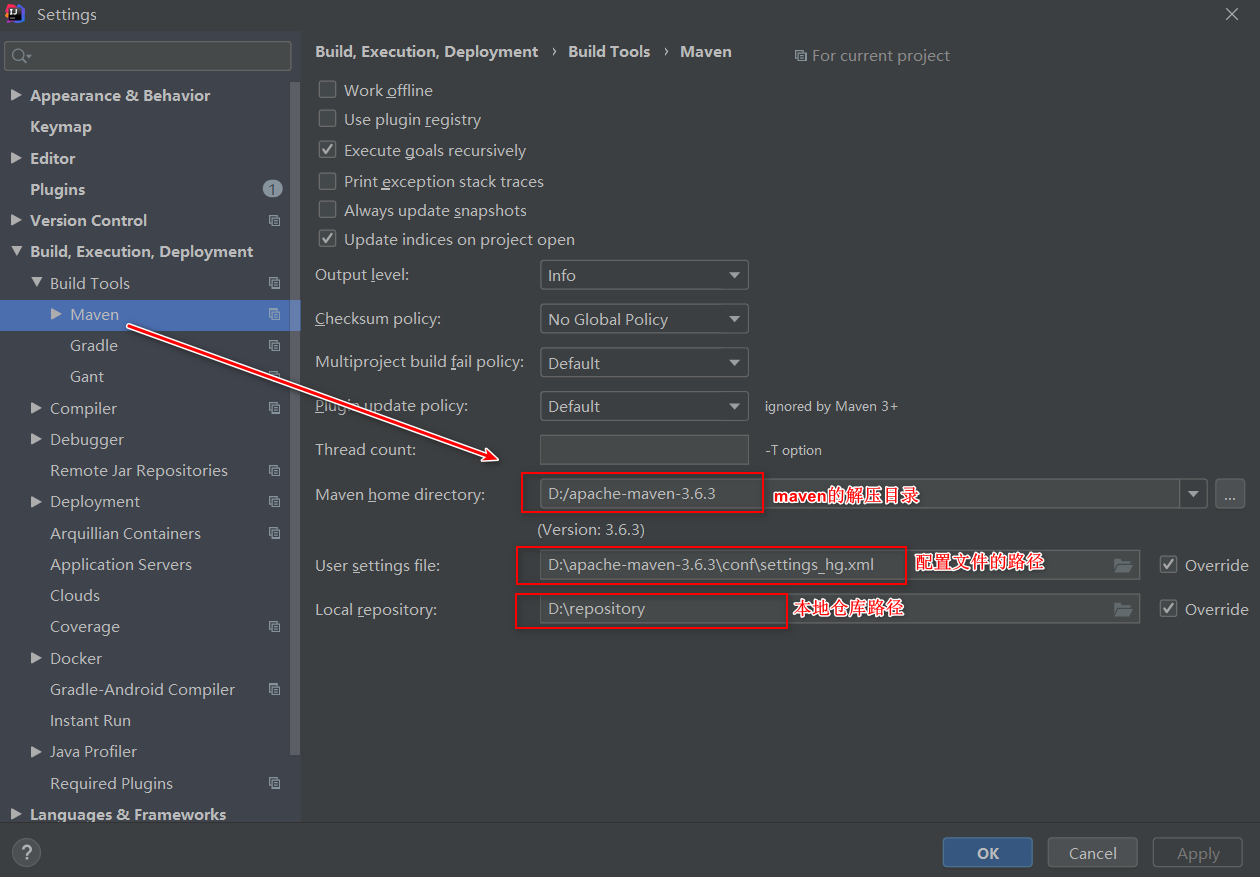Viewport: 1260px width, 877px height.
Task: Select Gant under Build Tools
Action: 87,376
